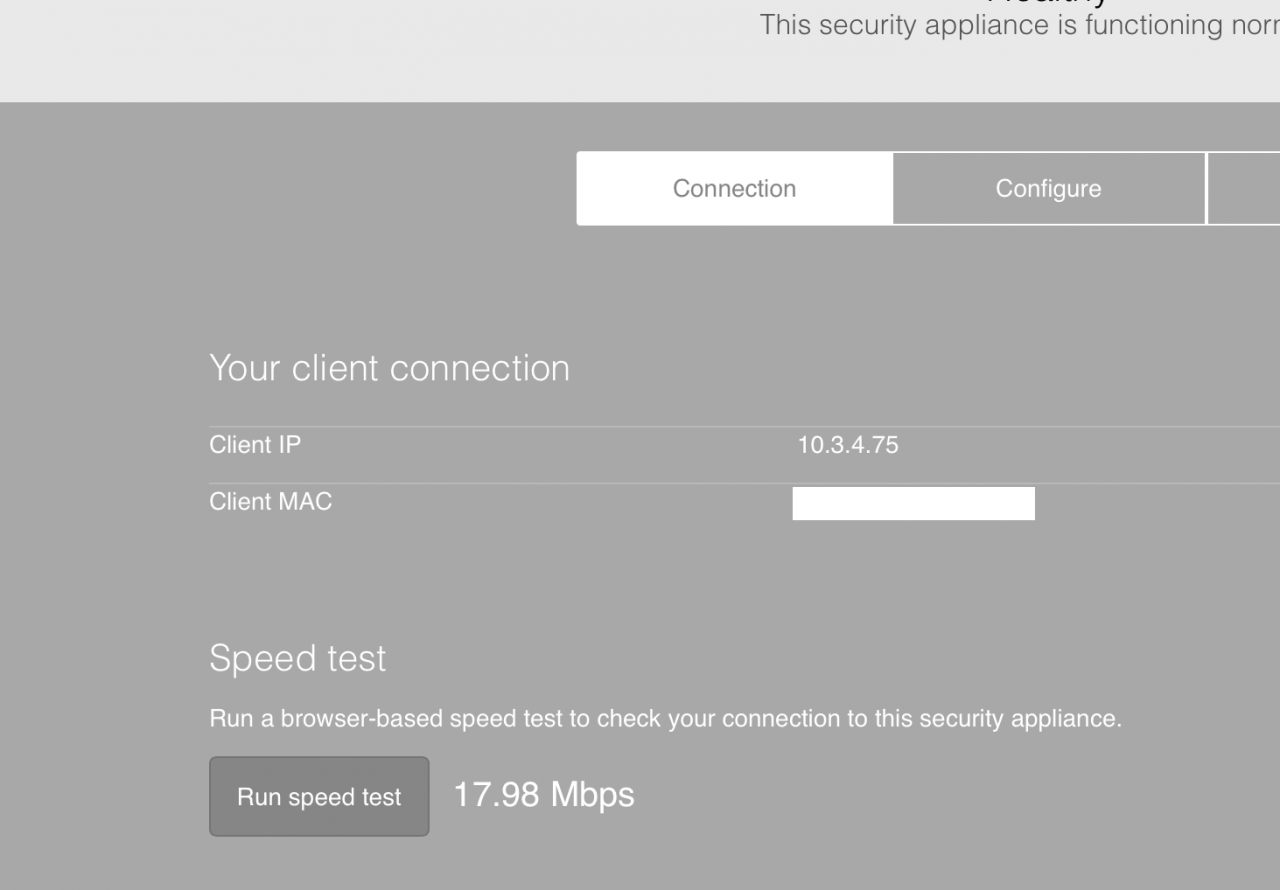This screenshot has width=1280, height=890.
Task: Click the partially visible Healthy status title
Action: (1048, 4)
